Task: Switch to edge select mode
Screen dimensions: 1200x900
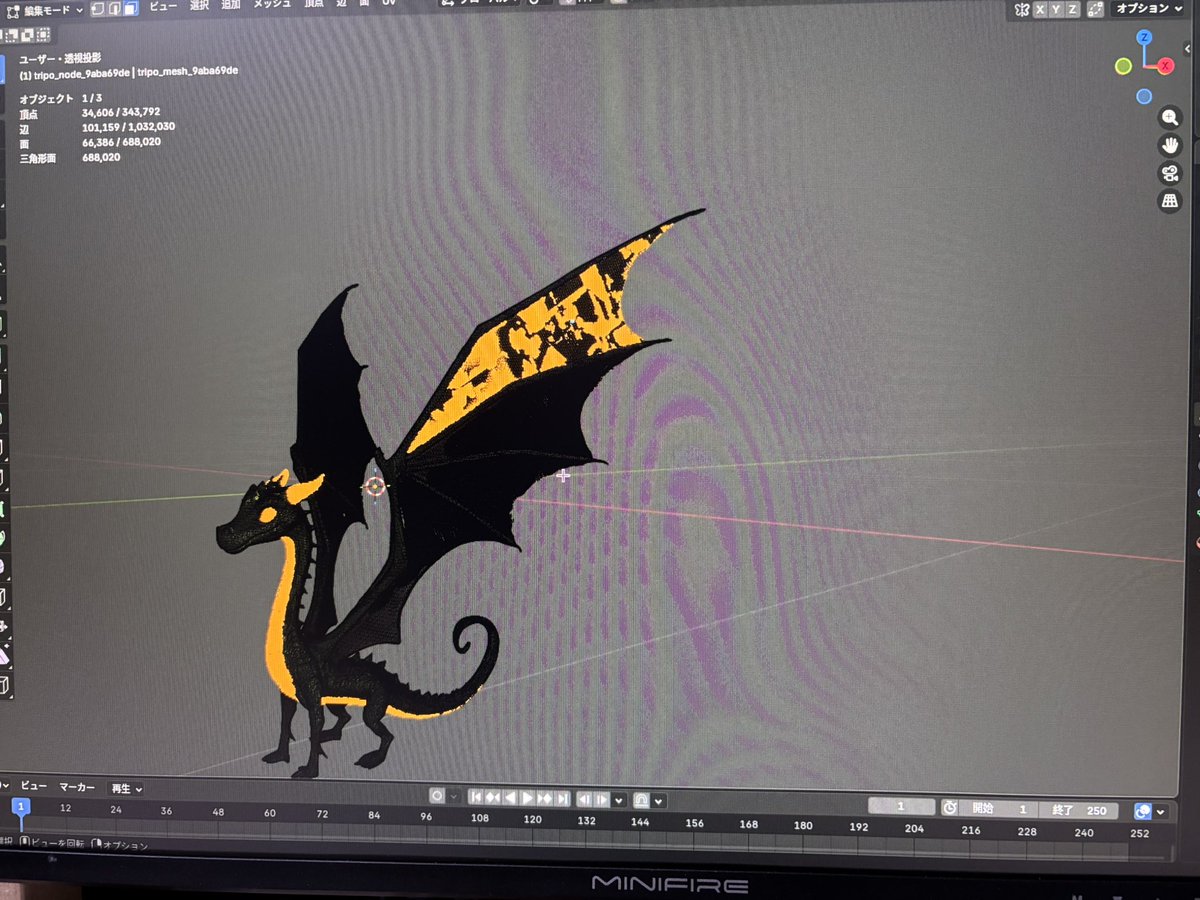Action: [x=115, y=9]
